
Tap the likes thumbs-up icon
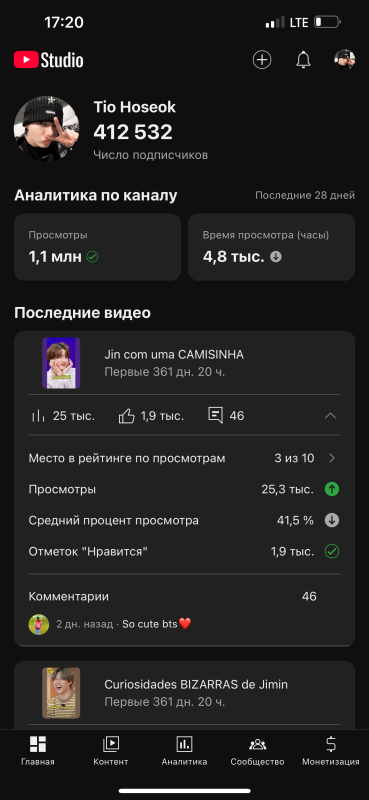(127, 416)
